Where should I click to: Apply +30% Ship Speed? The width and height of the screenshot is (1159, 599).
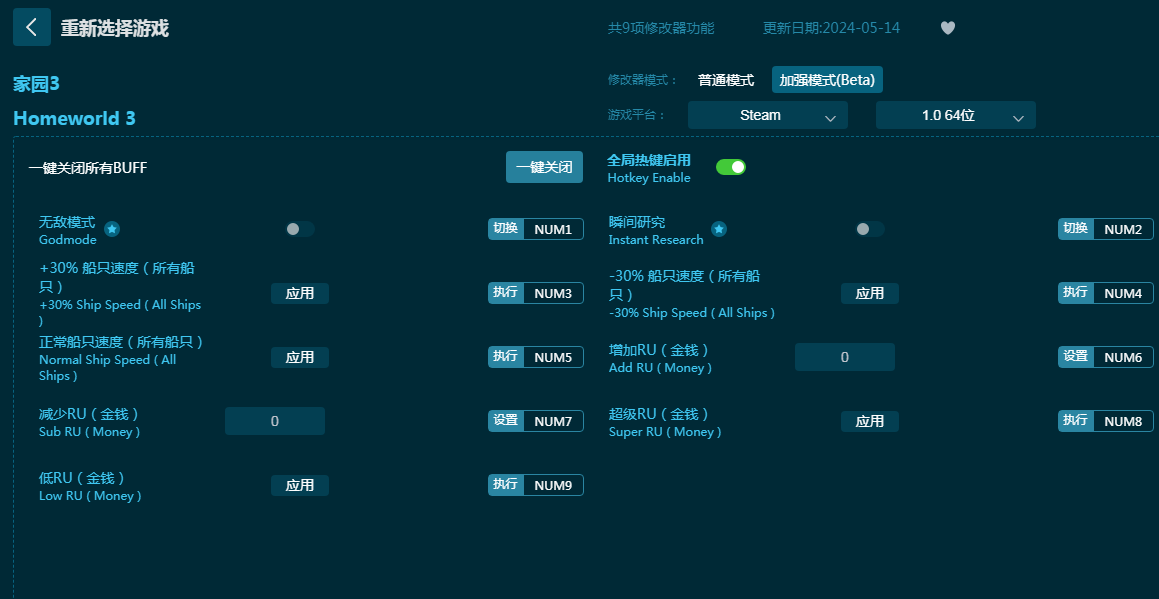pyautogui.click(x=299, y=294)
